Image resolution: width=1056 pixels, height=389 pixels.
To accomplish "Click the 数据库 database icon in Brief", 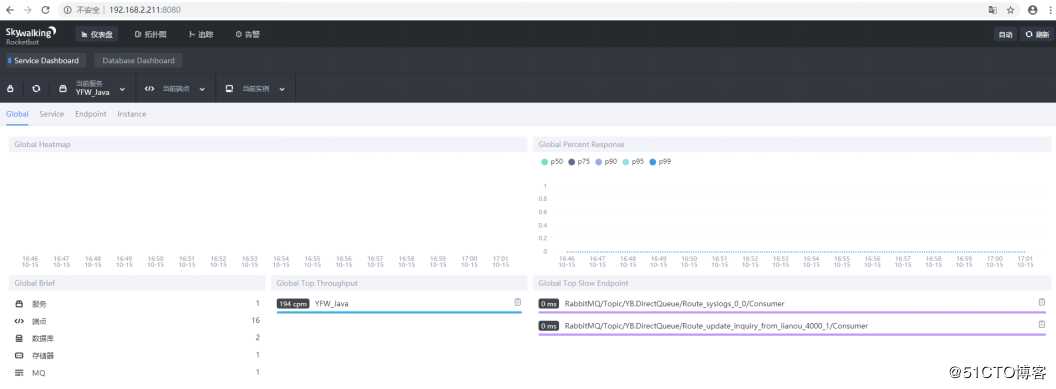I will [x=19, y=338].
